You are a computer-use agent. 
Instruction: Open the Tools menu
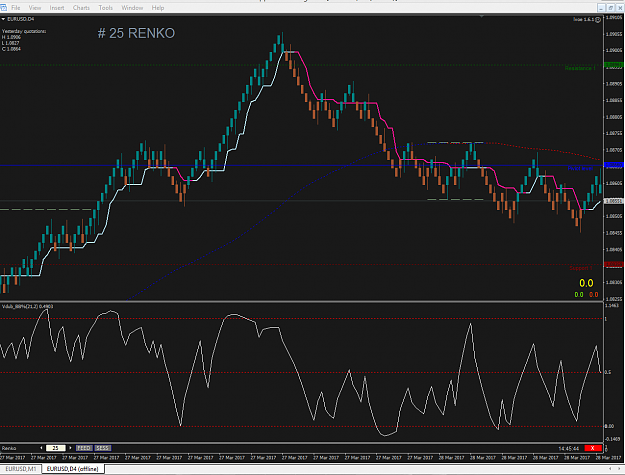(105, 8)
